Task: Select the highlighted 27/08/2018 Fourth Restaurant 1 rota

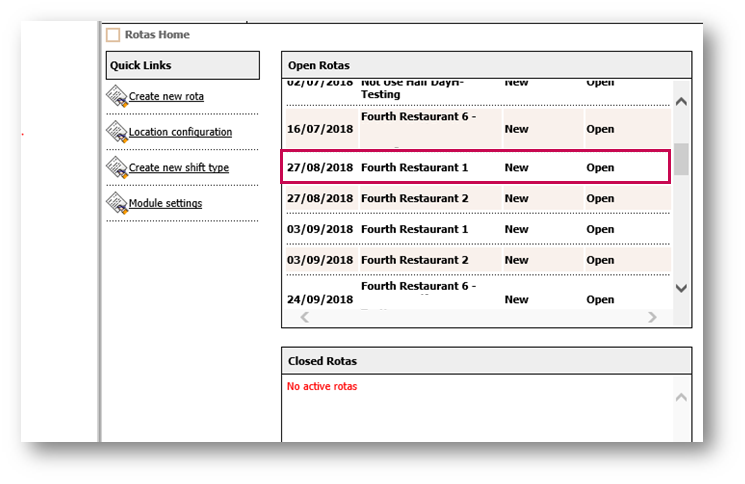Action: [414, 168]
